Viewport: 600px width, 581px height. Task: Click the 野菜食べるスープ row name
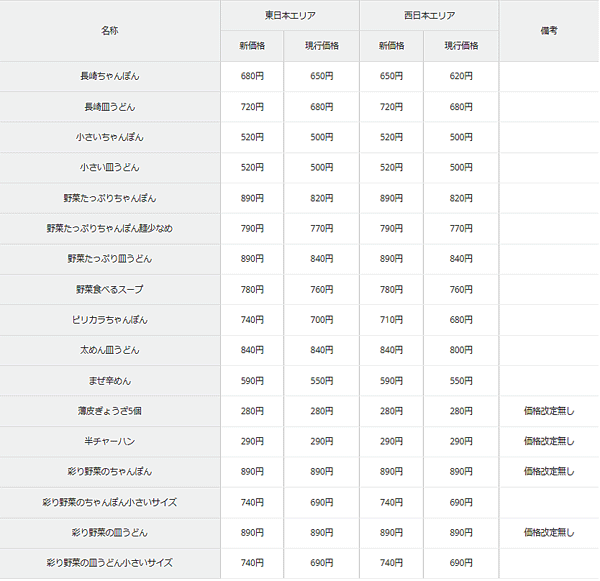tap(110, 289)
